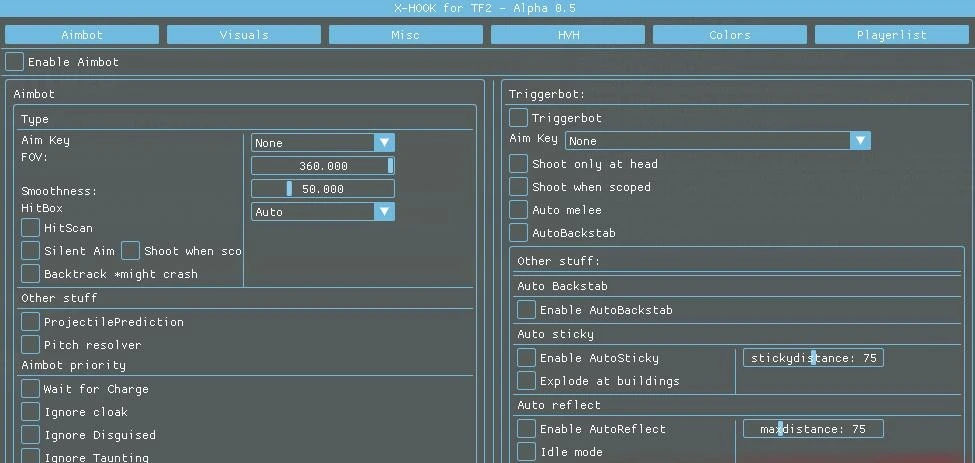975x463 pixels.
Task: Toggle Shoot when scoped in the Aimbot panel
Action: click(x=131, y=250)
